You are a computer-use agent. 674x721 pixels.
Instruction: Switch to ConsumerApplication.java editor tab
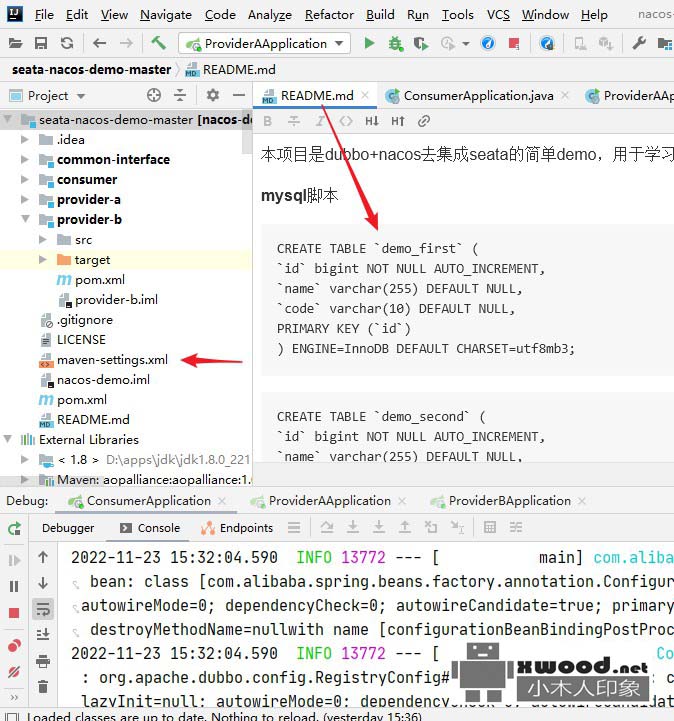coord(478,96)
